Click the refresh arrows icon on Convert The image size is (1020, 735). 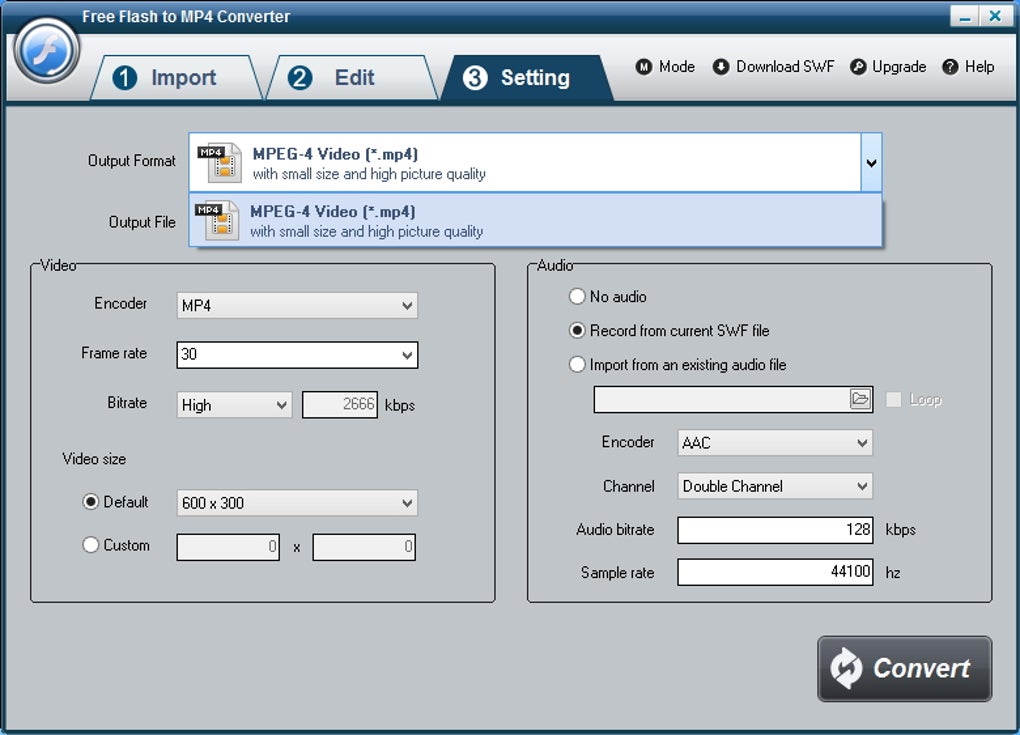(x=846, y=668)
